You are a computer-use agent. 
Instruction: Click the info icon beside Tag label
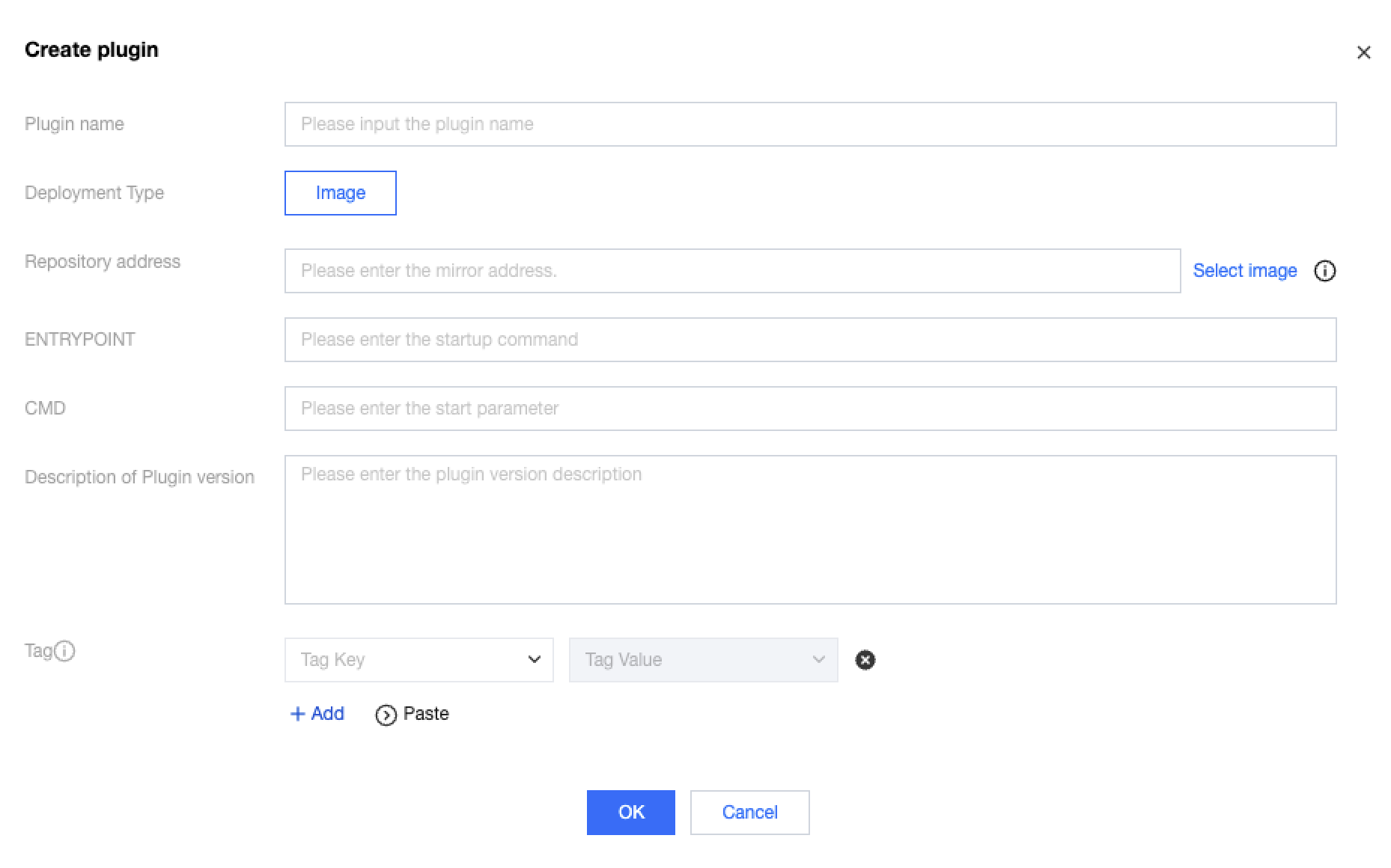[65, 651]
